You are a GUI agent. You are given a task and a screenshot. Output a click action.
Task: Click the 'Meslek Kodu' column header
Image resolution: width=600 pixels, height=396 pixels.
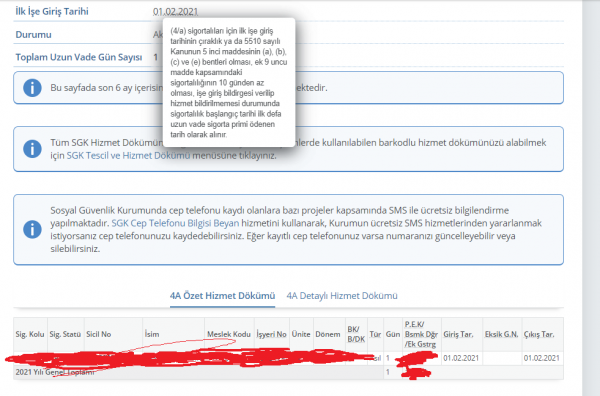229,334
